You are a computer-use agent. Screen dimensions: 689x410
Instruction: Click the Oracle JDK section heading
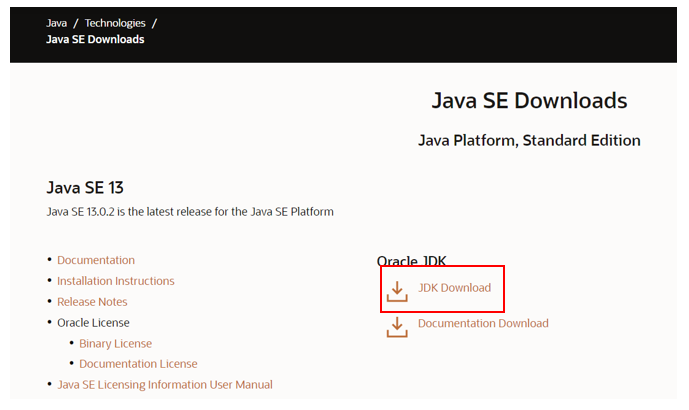coord(411,261)
